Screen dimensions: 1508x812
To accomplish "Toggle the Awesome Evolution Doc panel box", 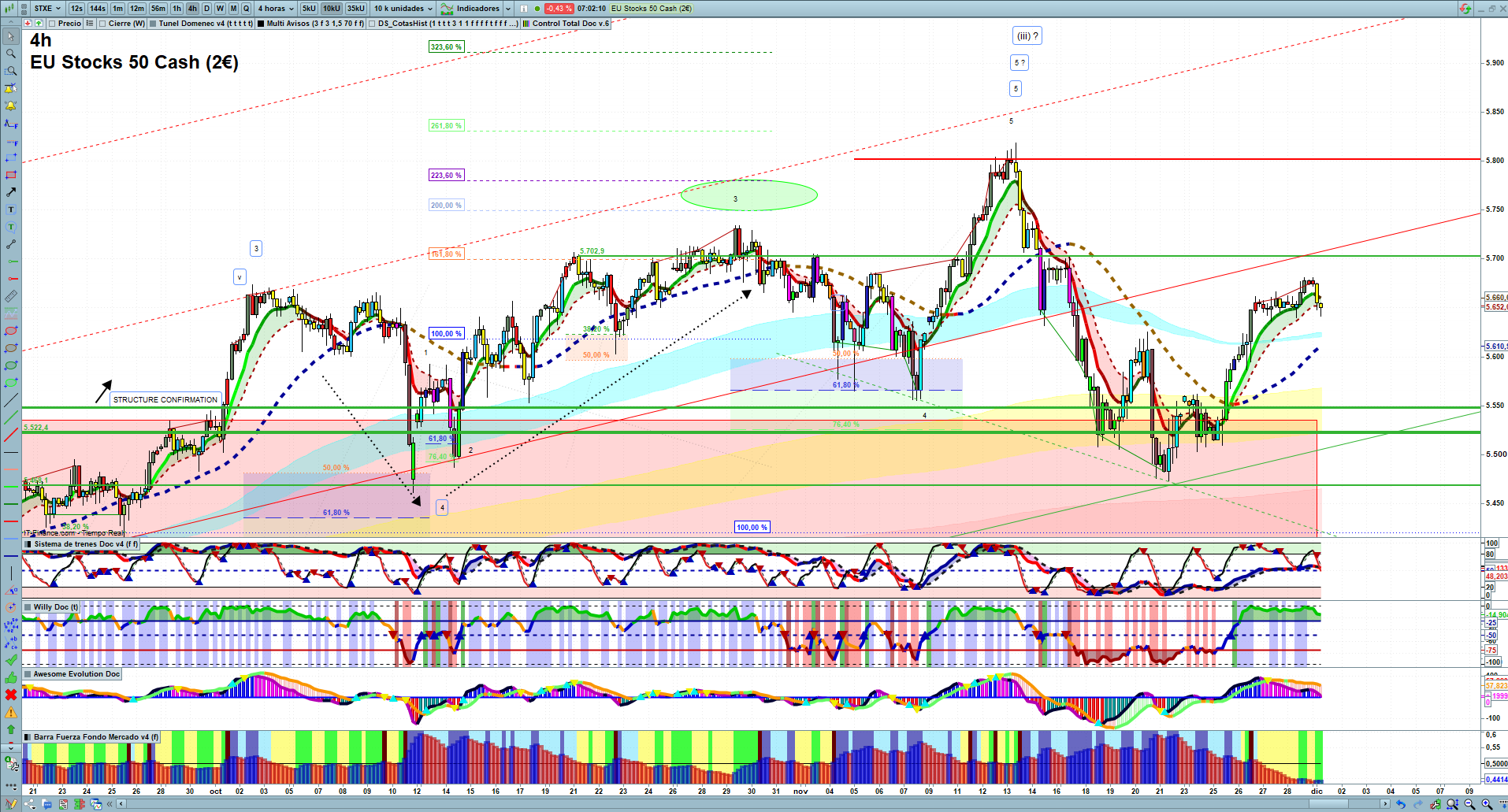I will tap(28, 674).
